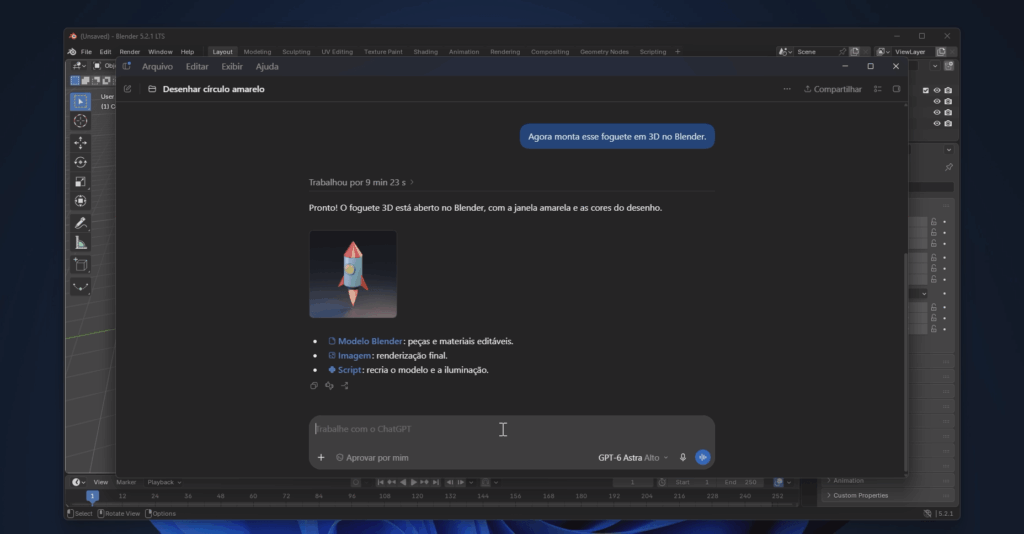Screen dimensions: 1024x534
Task: Click the frame 1 playhead marker
Action: [x=92, y=496]
